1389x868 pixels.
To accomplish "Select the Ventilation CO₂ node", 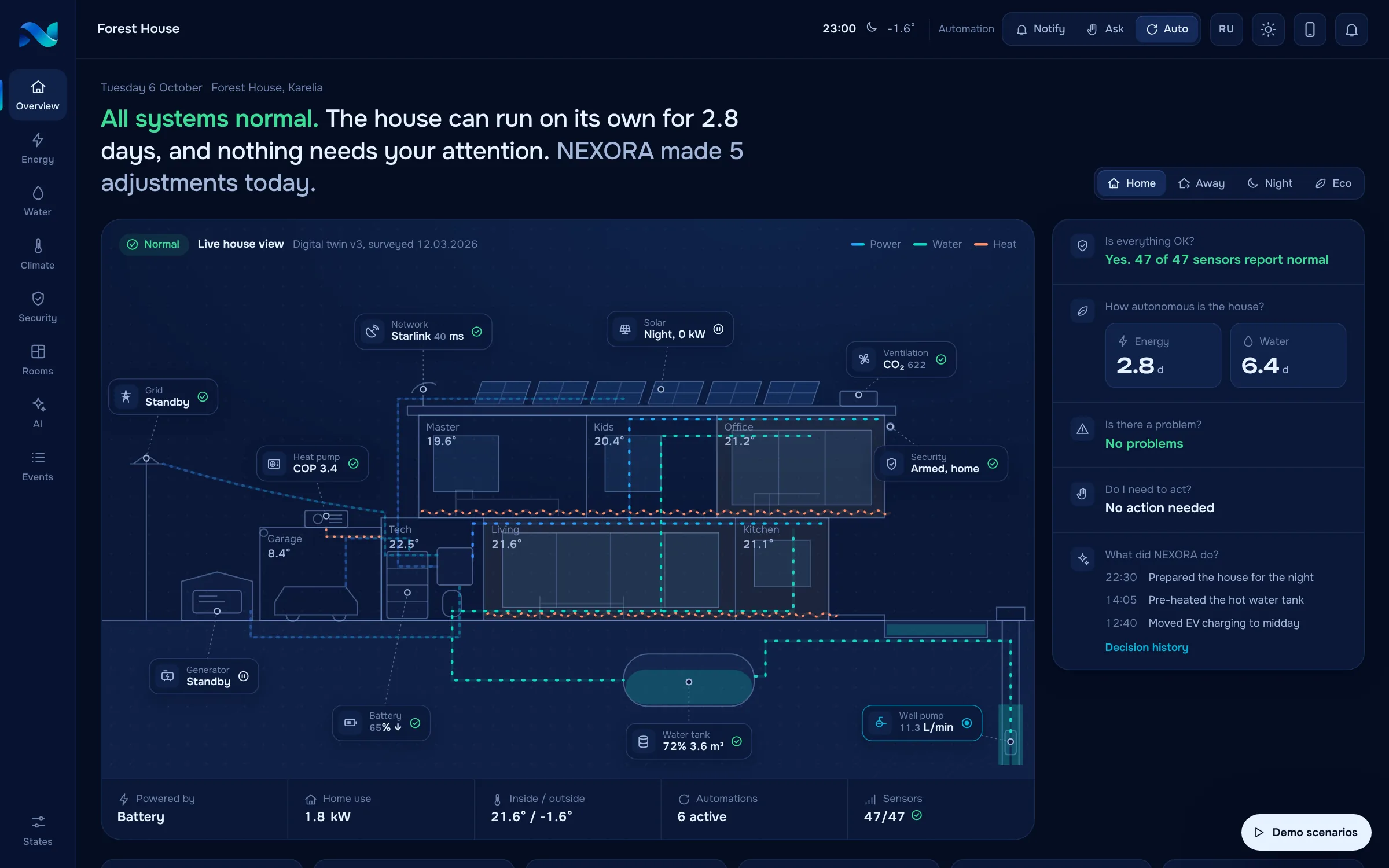I will point(901,359).
